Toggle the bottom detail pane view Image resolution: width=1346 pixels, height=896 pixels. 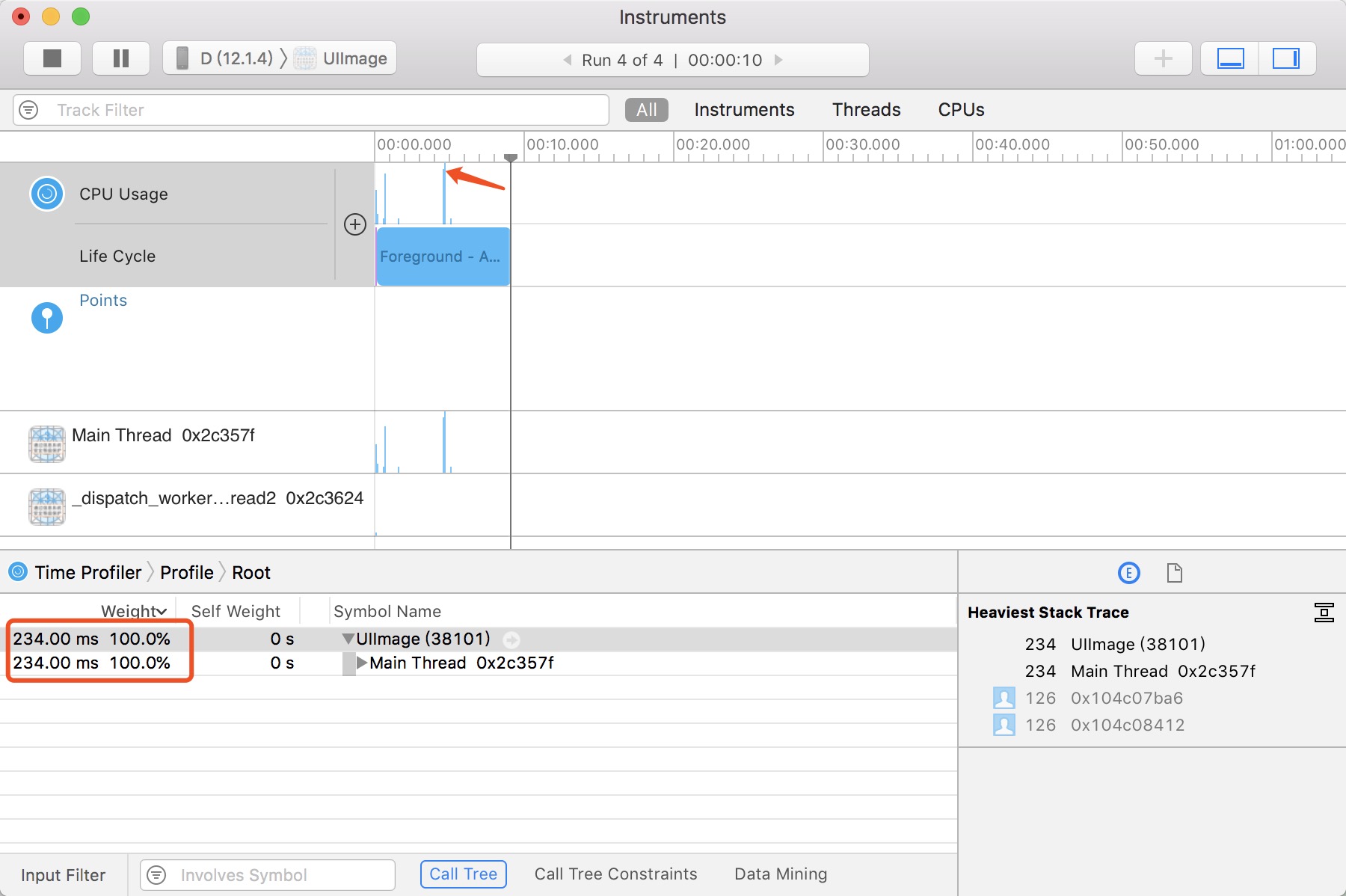1230,58
